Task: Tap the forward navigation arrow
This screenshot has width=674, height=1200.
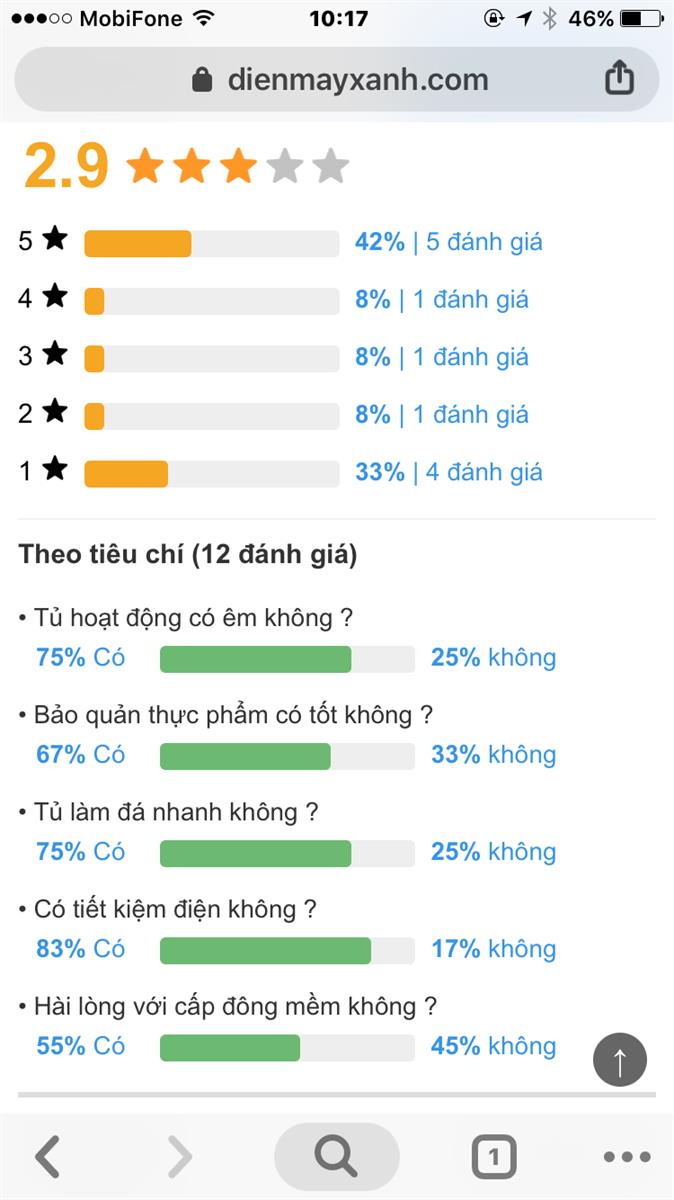Action: (180, 1157)
